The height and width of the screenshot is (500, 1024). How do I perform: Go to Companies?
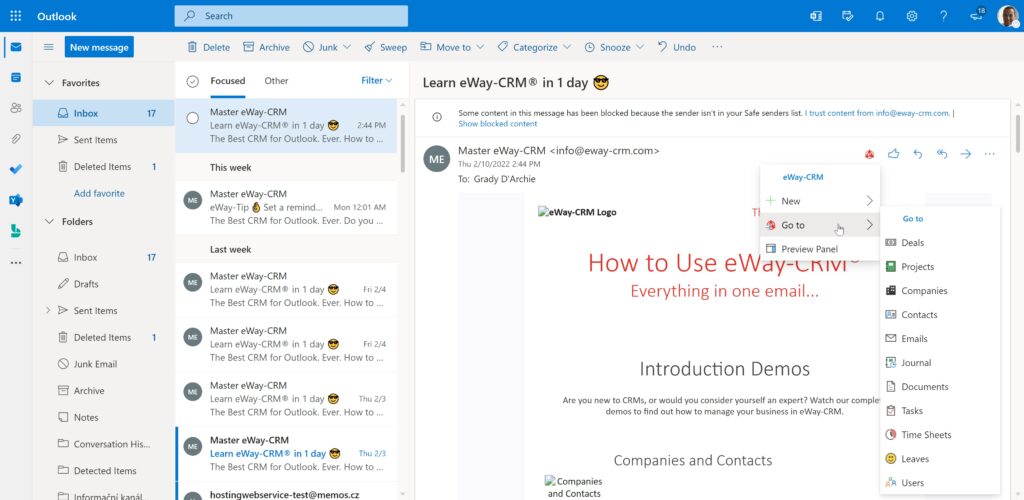coord(940,290)
